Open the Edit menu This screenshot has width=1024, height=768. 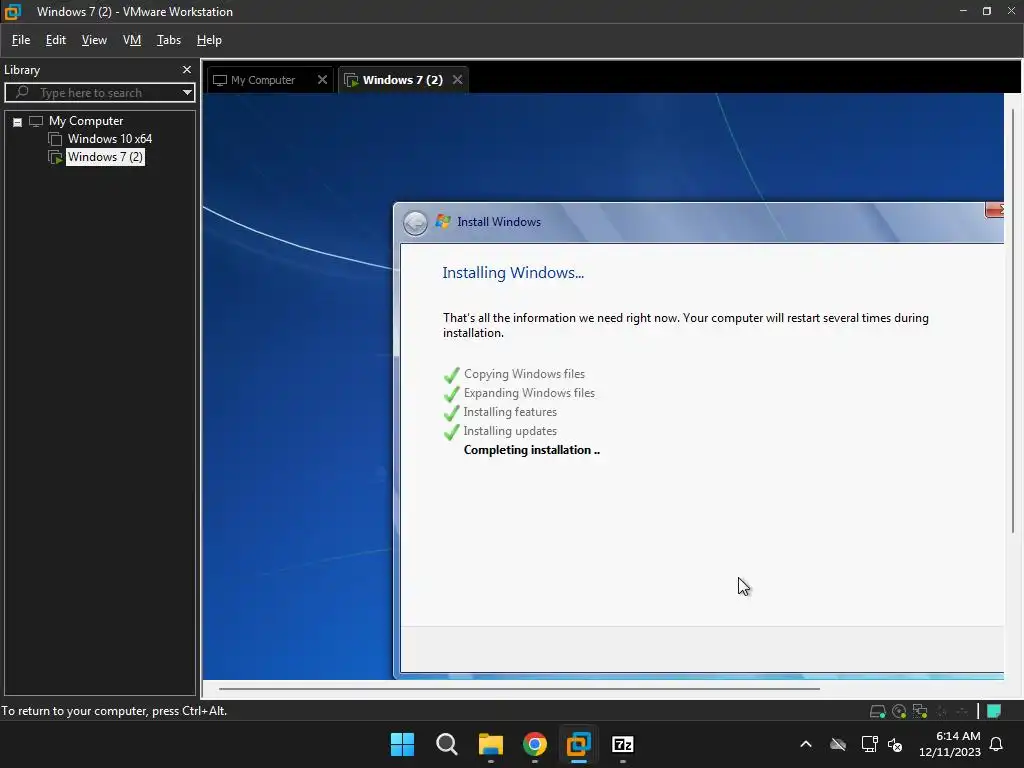pos(56,40)
